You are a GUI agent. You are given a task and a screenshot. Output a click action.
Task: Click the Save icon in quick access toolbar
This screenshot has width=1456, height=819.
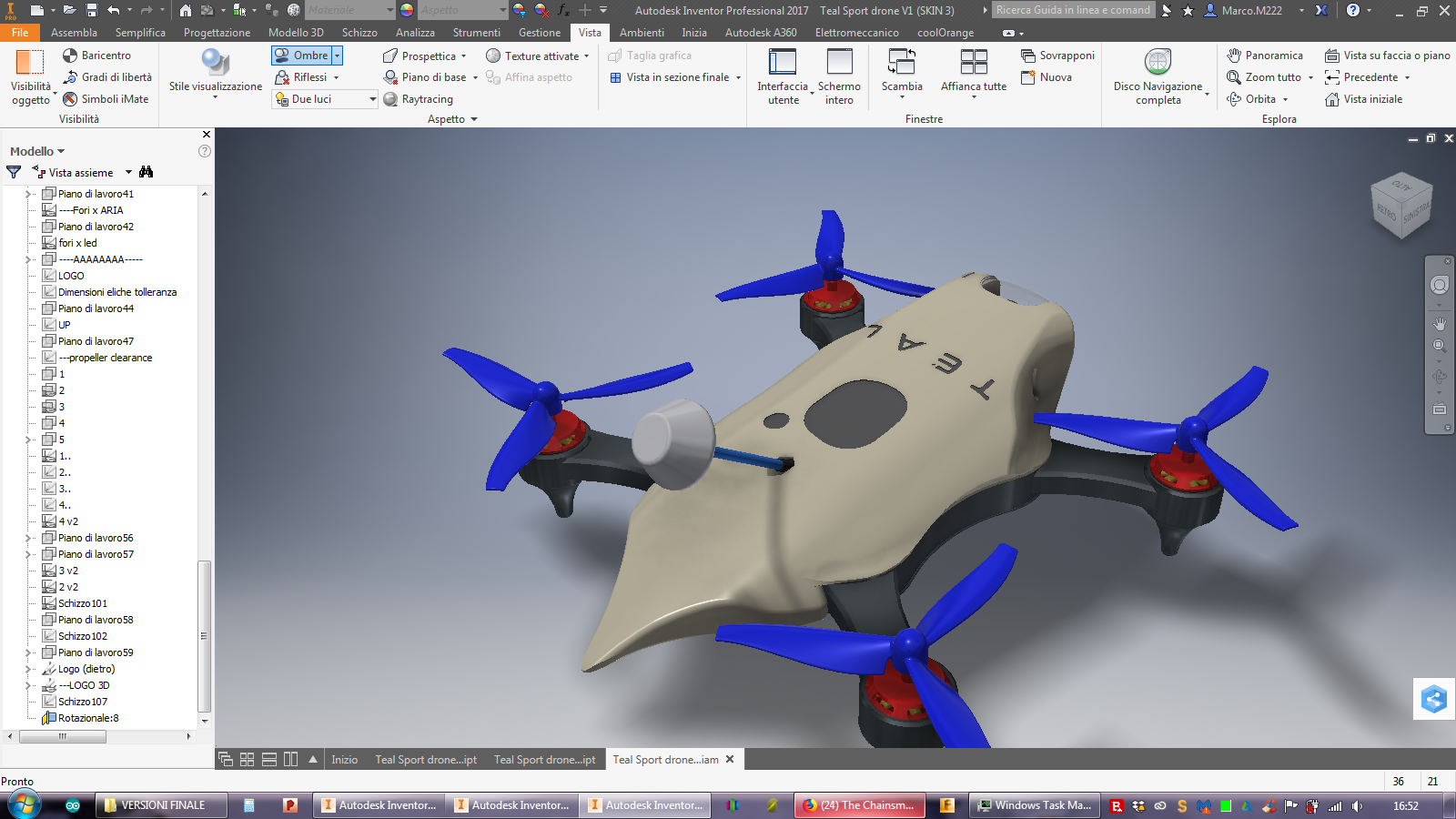[x=92, y=10]
